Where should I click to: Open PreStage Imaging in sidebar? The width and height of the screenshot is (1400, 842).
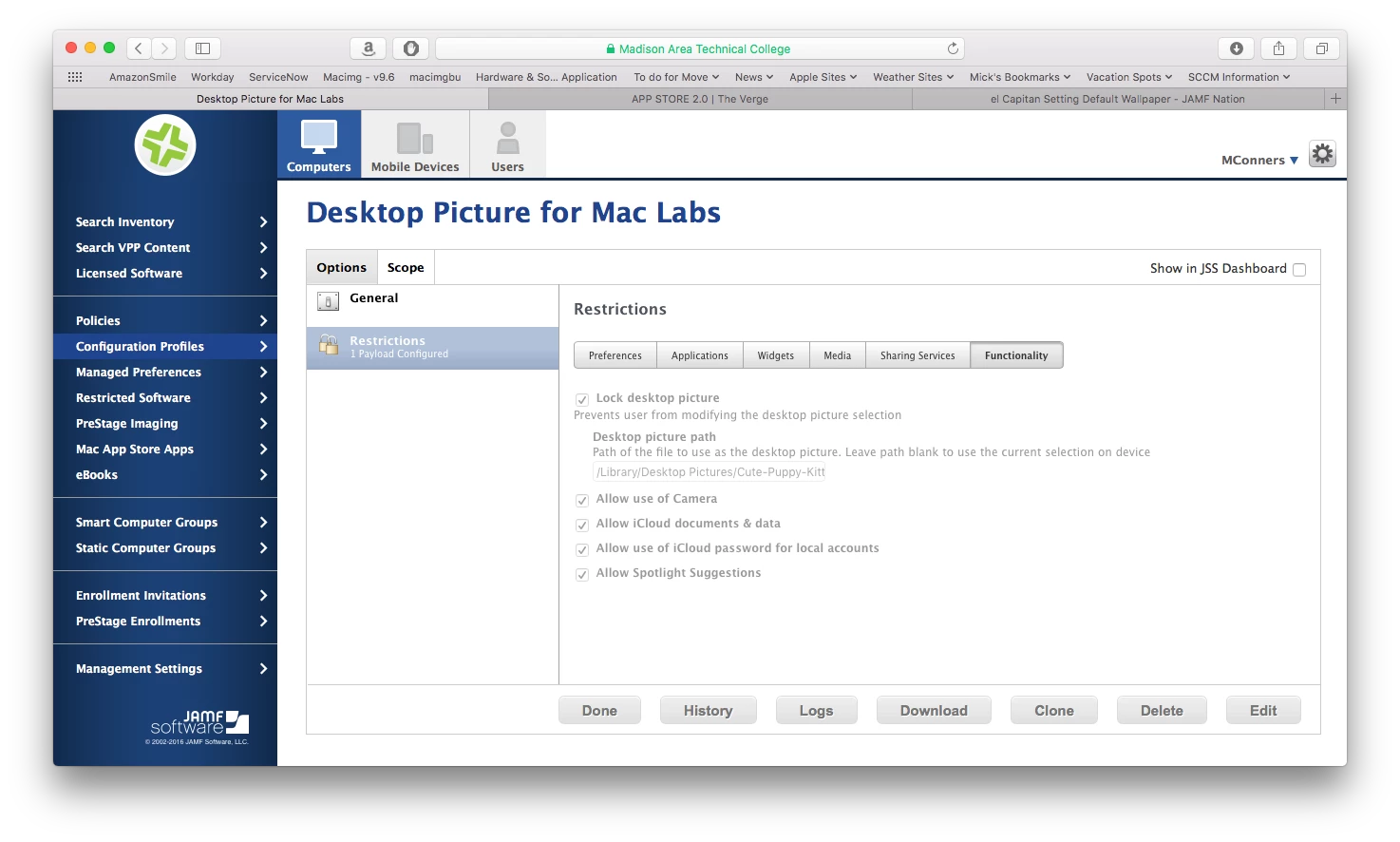[x=165, y=423]
